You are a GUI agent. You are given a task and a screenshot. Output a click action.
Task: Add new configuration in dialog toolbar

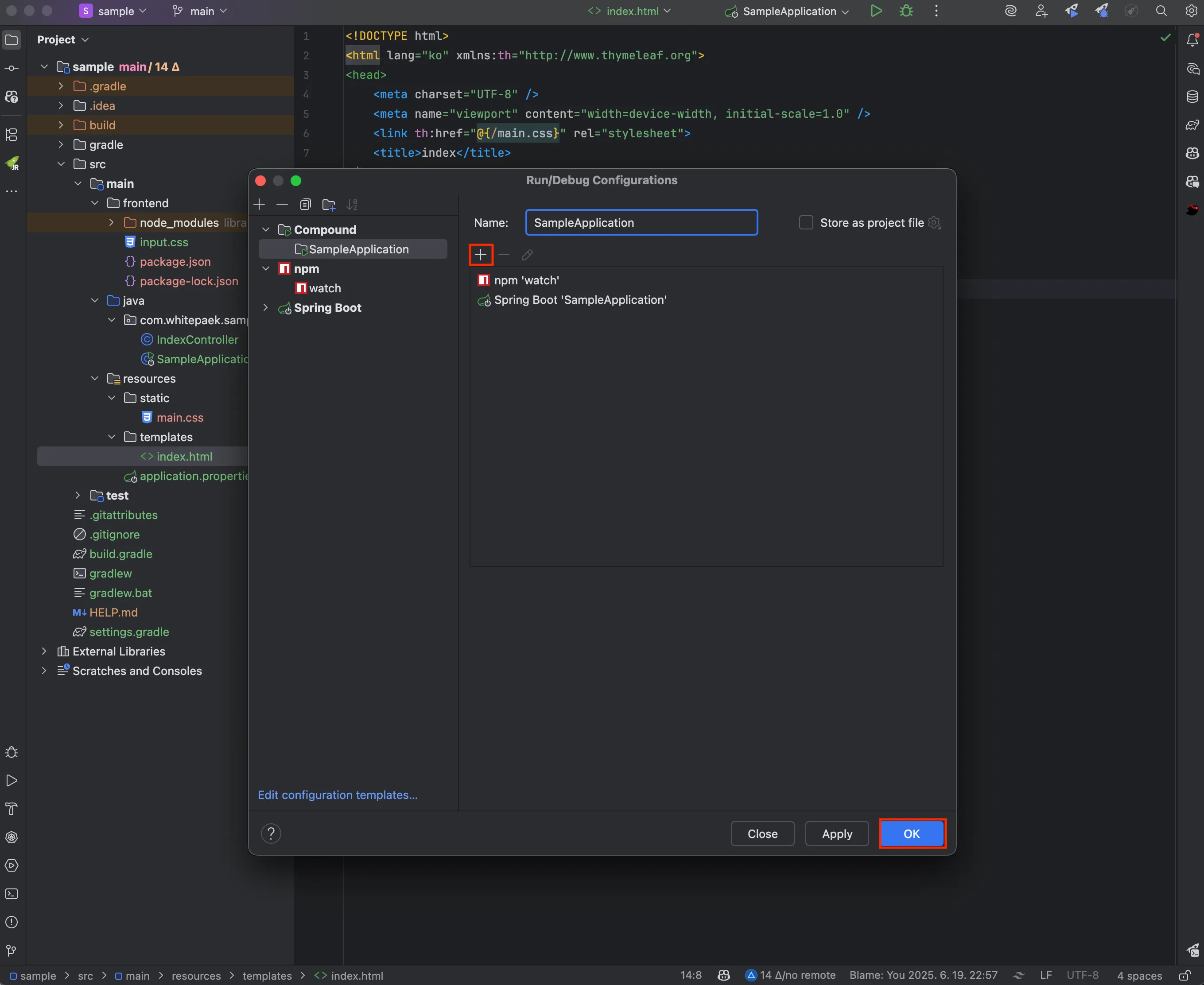(x=259, y=204)
